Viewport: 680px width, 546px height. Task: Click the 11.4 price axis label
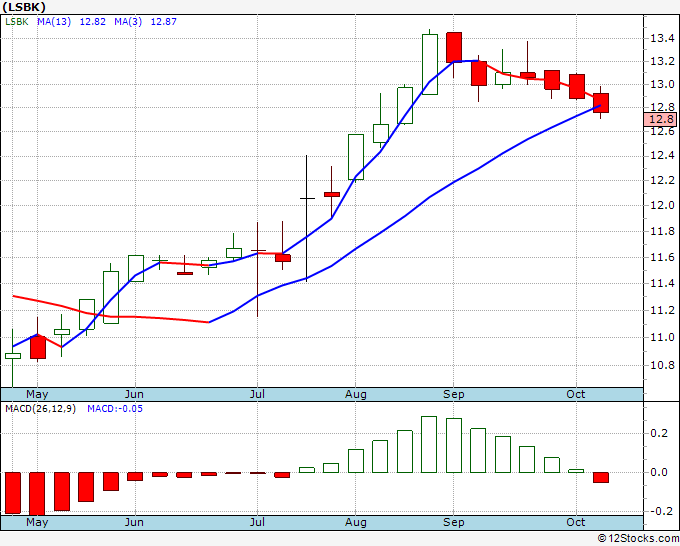[x=662, y=284]
